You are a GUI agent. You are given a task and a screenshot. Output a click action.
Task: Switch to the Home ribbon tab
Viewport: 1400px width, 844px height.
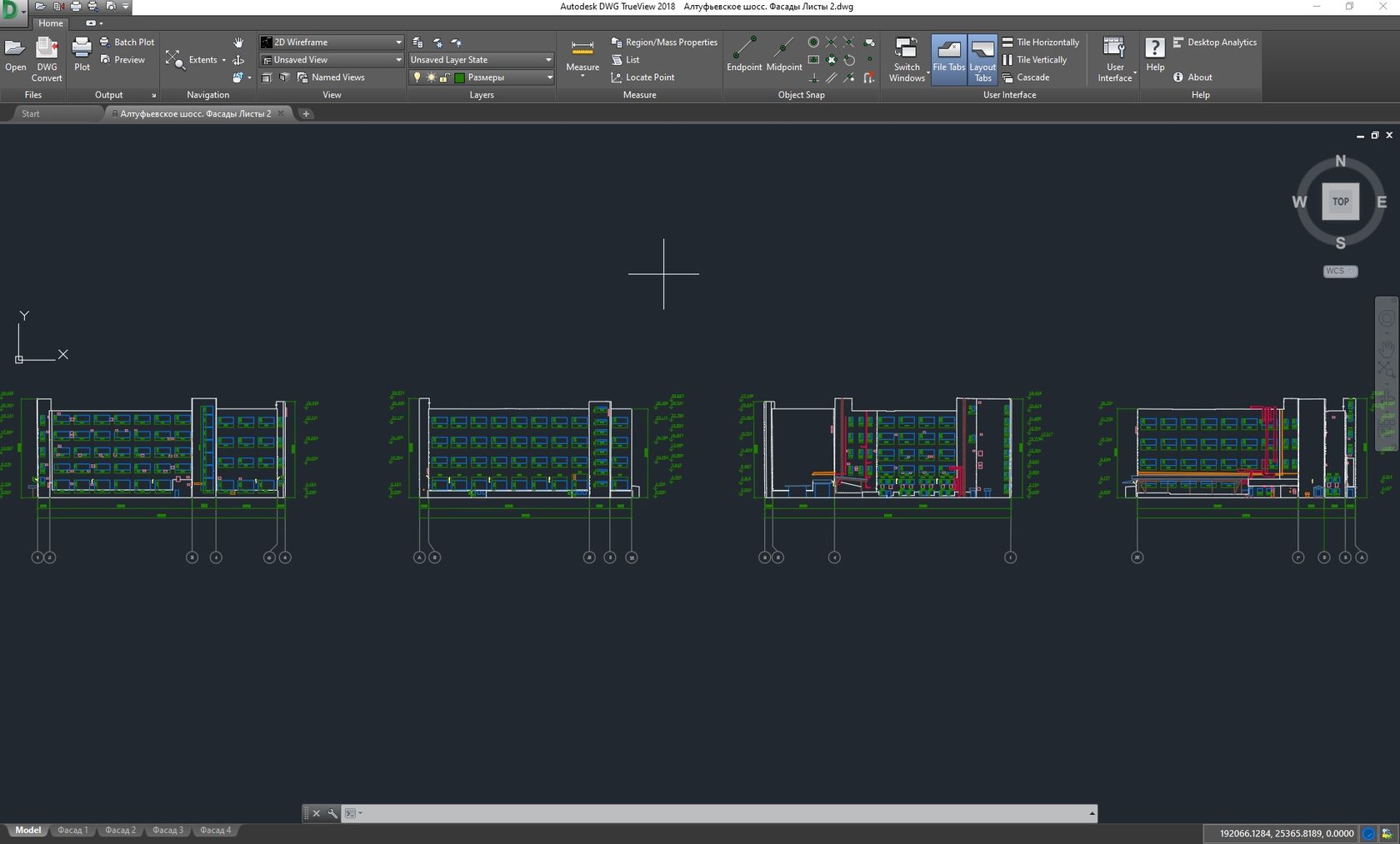coord(50,23)
